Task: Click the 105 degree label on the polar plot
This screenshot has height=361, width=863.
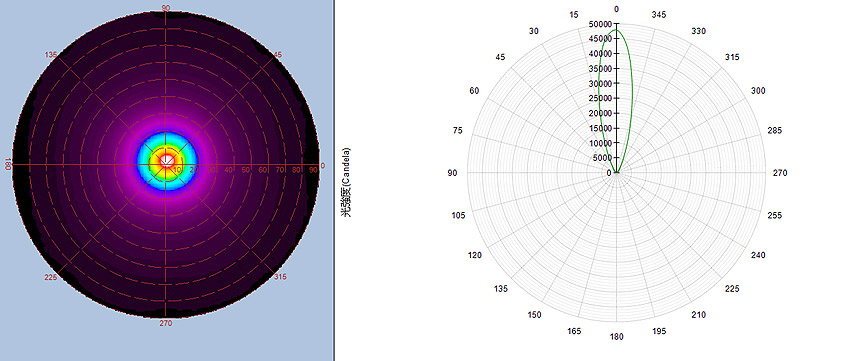Action: pyautogui.click(x=458, y=215)
